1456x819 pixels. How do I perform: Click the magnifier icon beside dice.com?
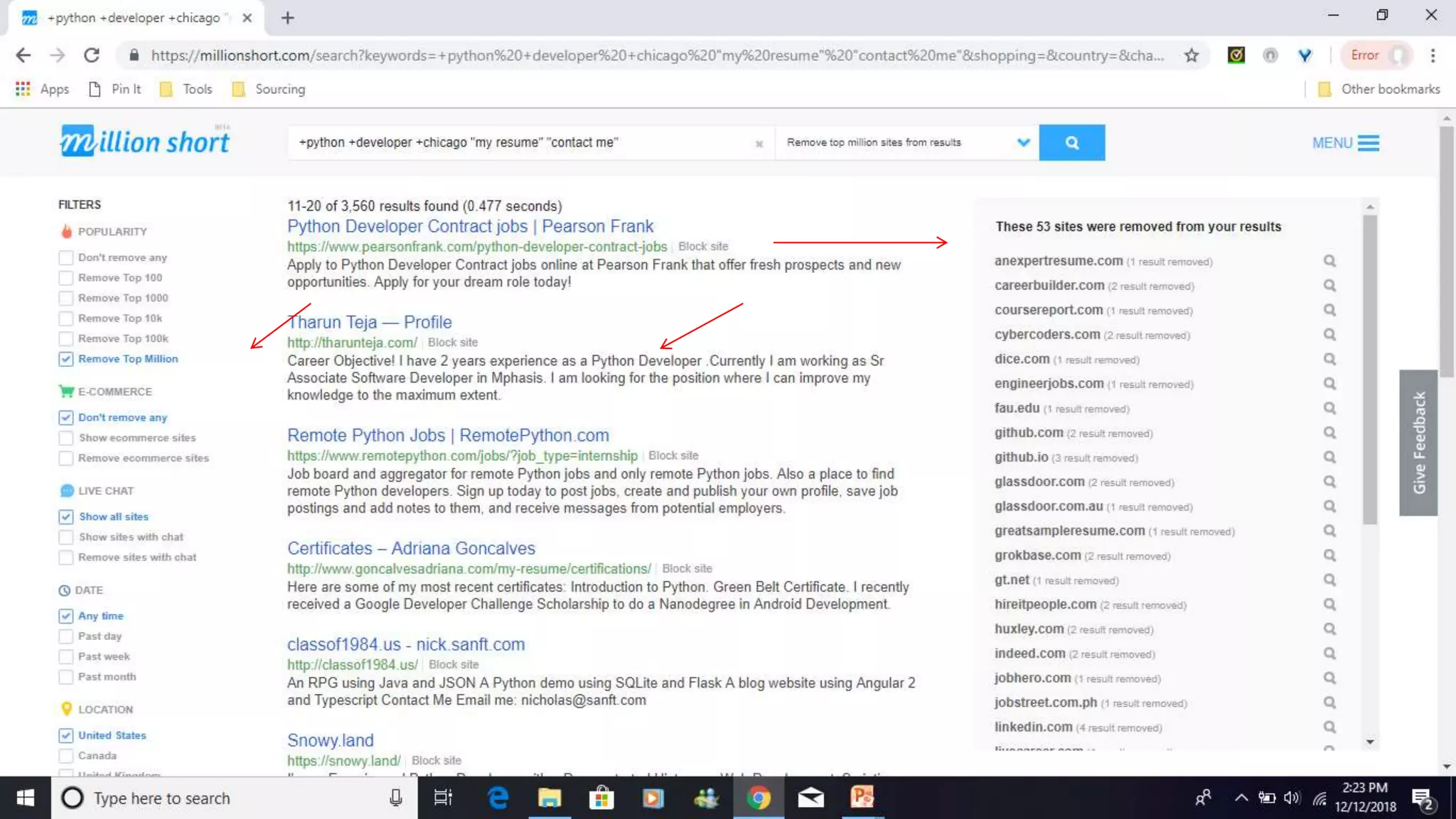[1329, 359]
